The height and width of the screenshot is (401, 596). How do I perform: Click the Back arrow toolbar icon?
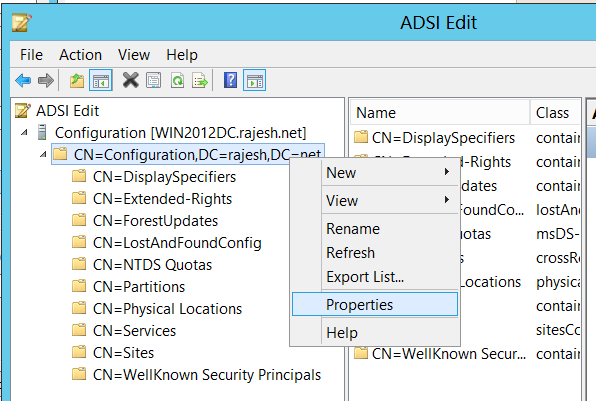pyautogui.click(x=23, y=80)
